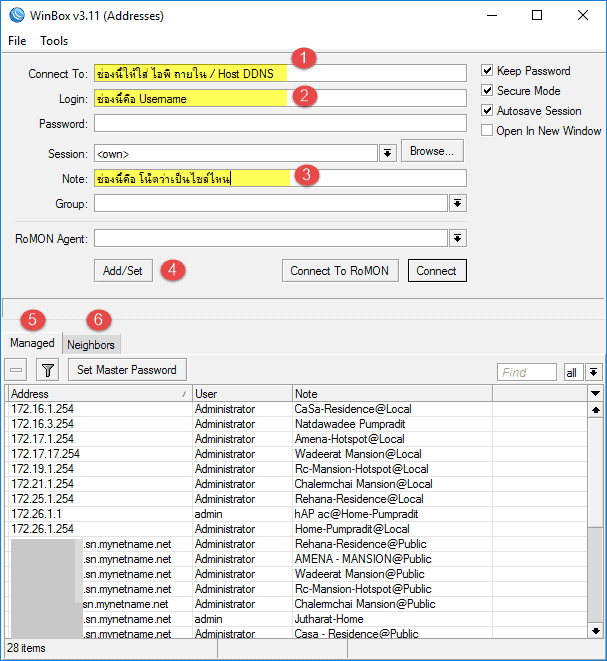Click the note 'Rc-Mansion-Hotspot@Public'
The image size is (607, 661).
pos(363,589)
